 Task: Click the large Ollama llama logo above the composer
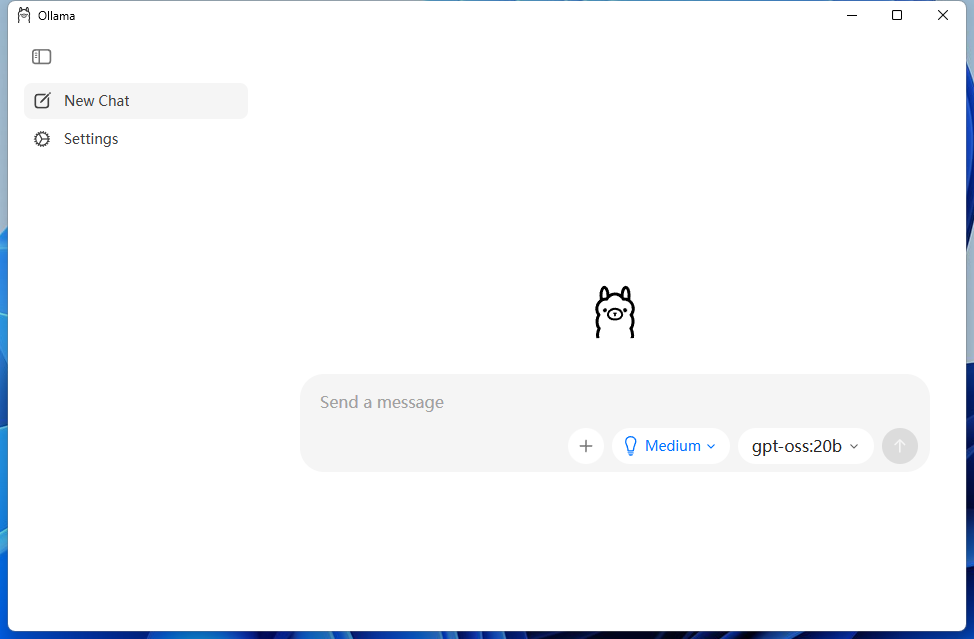[614, 311]
